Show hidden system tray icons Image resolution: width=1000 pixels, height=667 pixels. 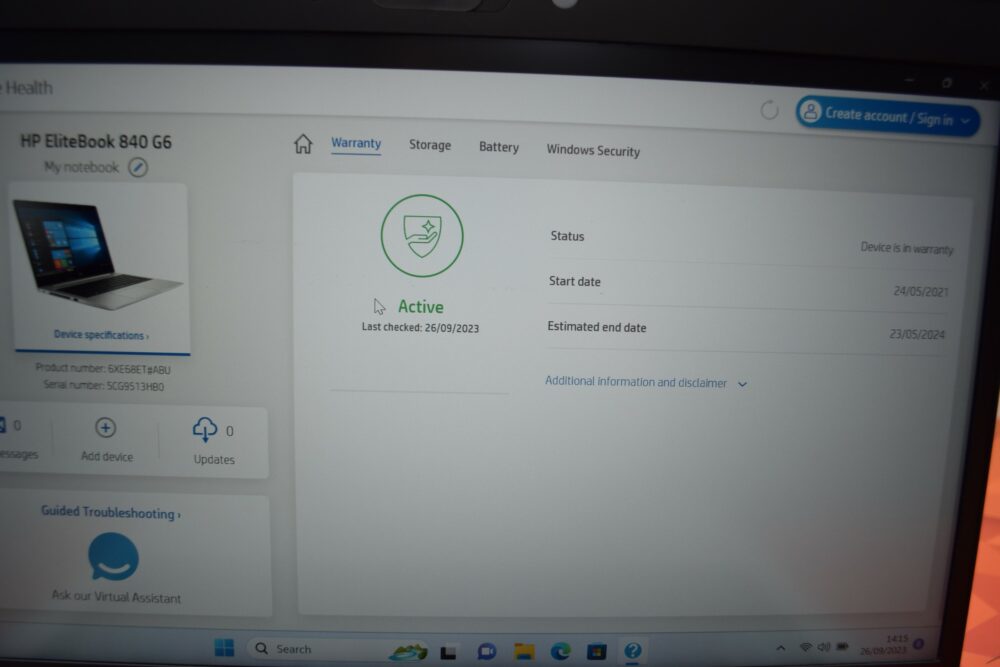[x=781, y=648]
